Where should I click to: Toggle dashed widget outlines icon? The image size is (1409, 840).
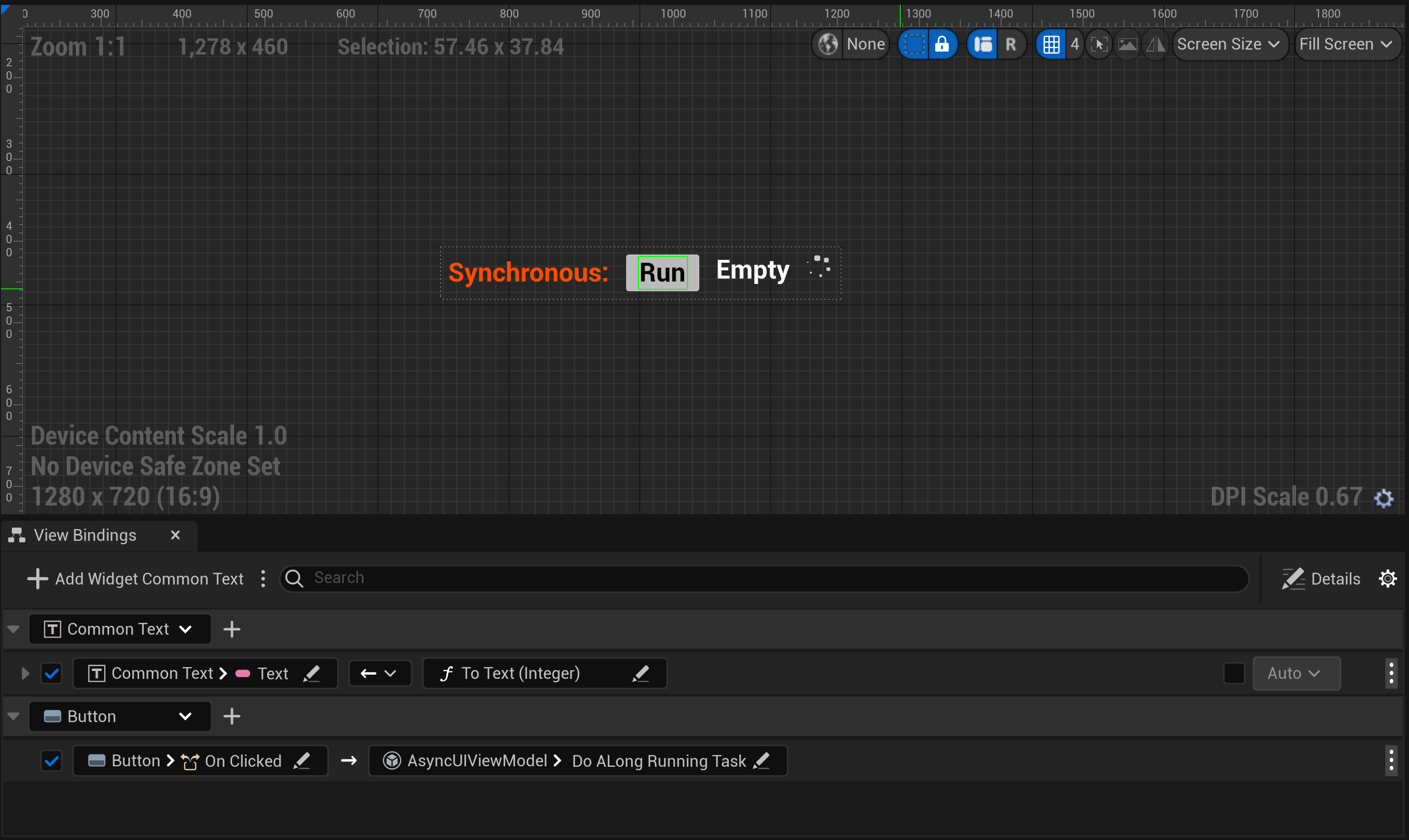pos(914,44)
